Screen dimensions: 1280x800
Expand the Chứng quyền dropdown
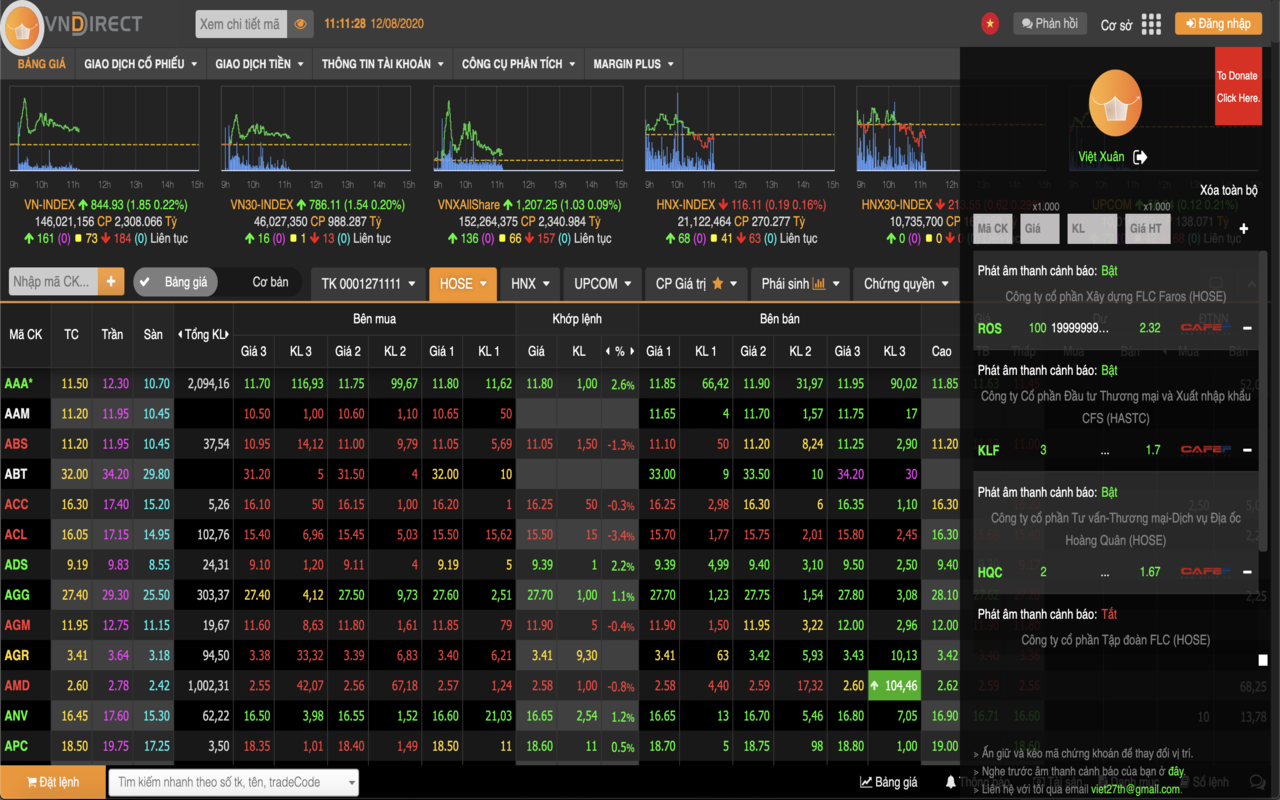(906, 283)
